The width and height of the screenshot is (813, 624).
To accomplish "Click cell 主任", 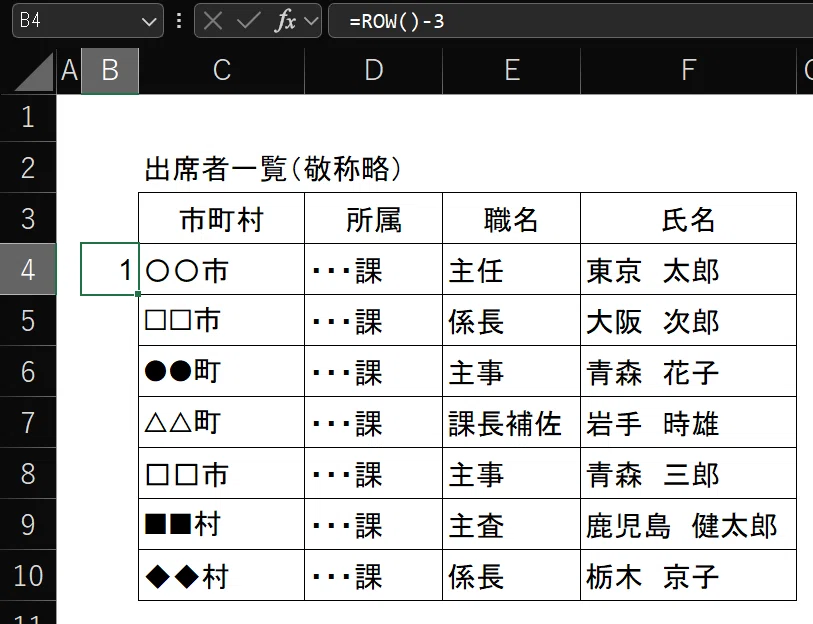I will 511,269.
